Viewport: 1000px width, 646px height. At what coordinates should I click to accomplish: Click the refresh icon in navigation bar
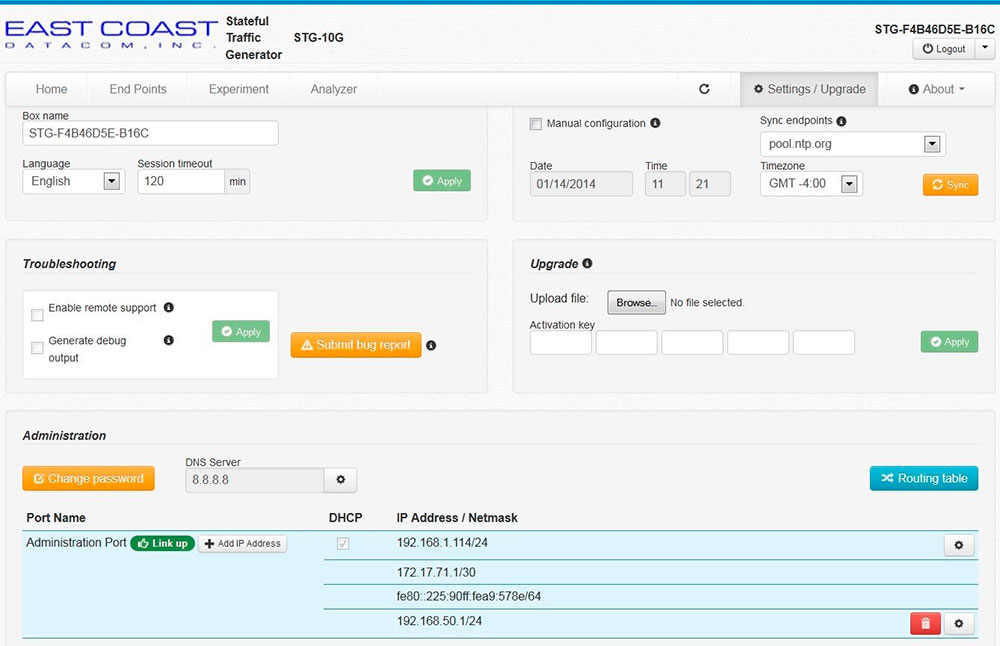pos(704,89)
